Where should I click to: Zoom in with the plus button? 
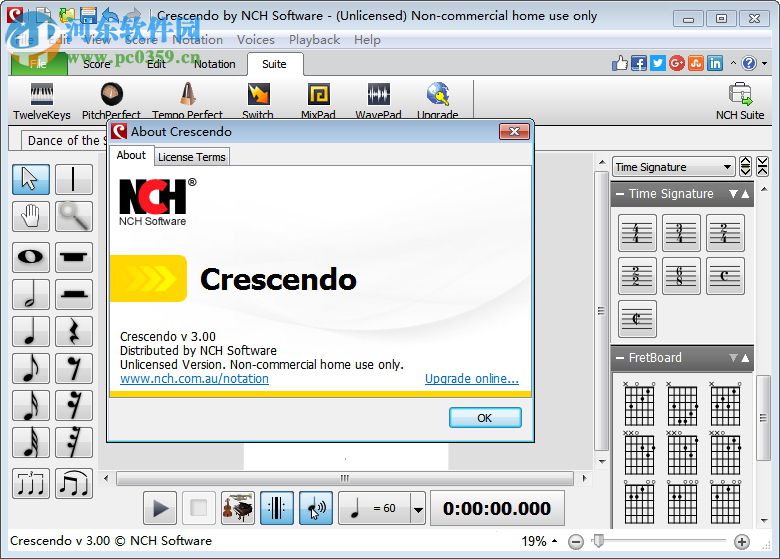pyautogui.click(x=742, y=542)
